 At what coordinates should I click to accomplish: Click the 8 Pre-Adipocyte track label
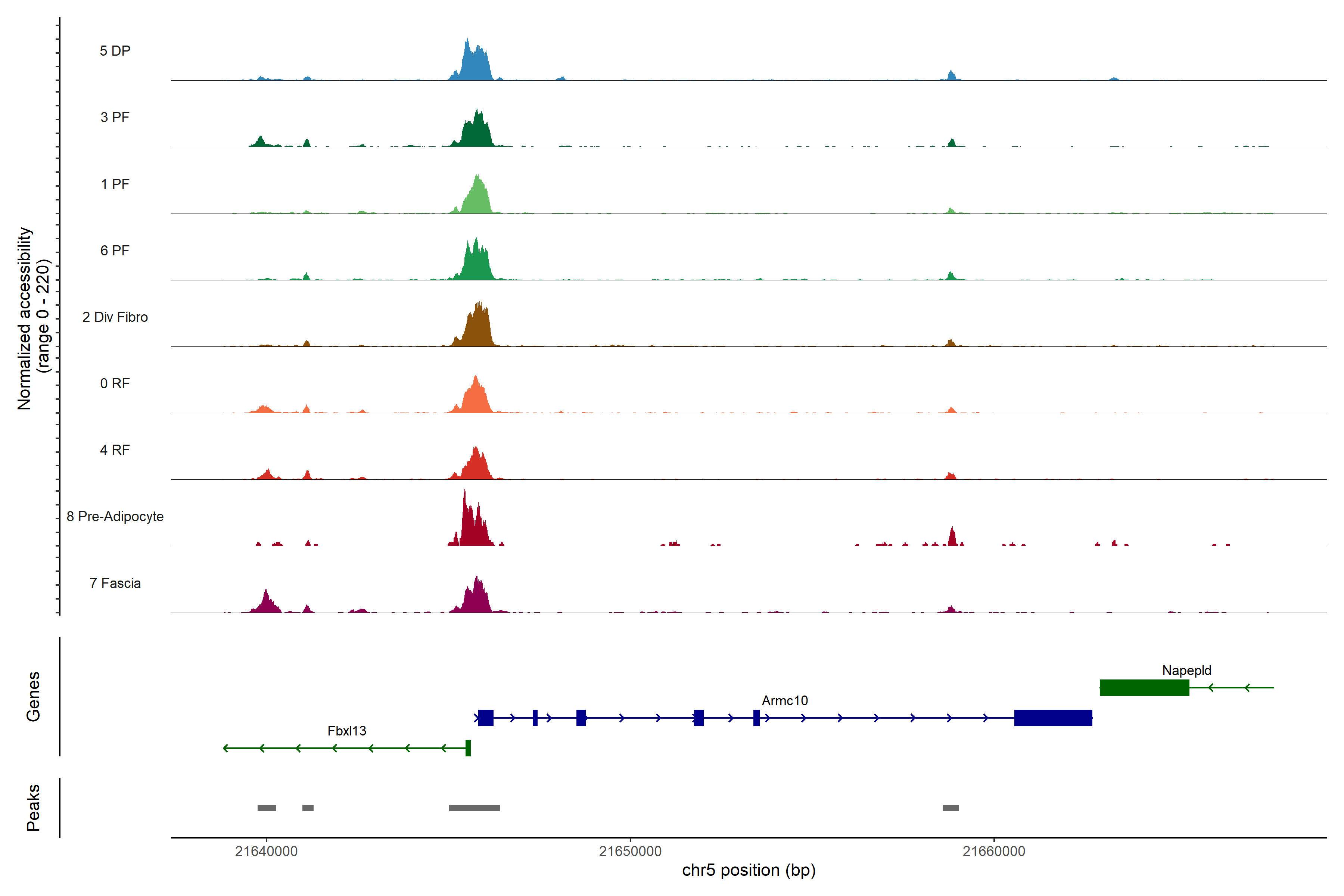[x=115, y=517]
